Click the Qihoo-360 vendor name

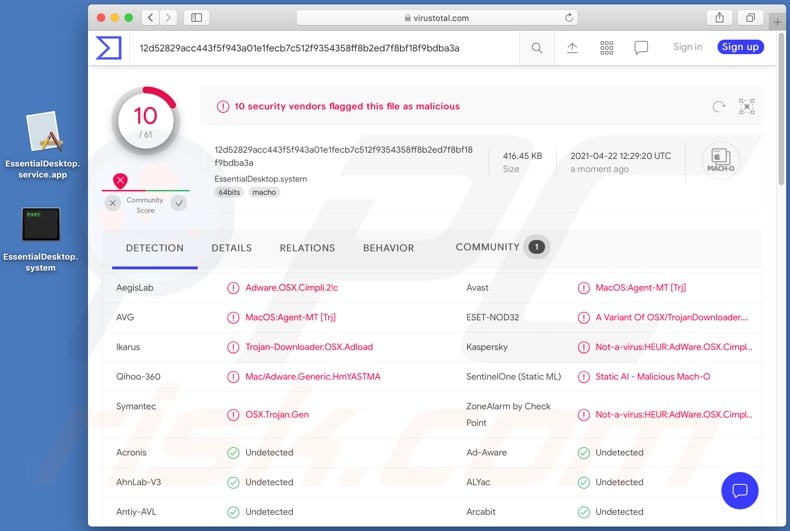(x=138, y=376)
